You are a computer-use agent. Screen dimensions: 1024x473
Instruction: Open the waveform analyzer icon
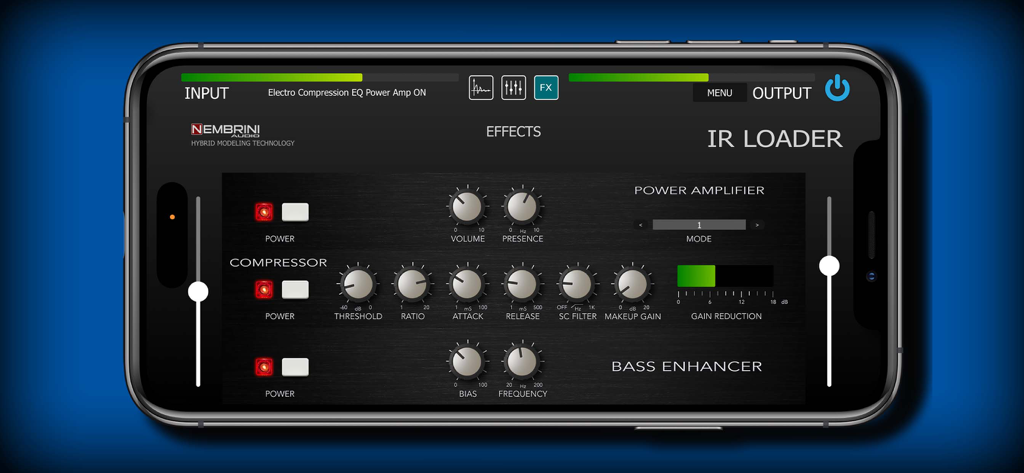481,88
